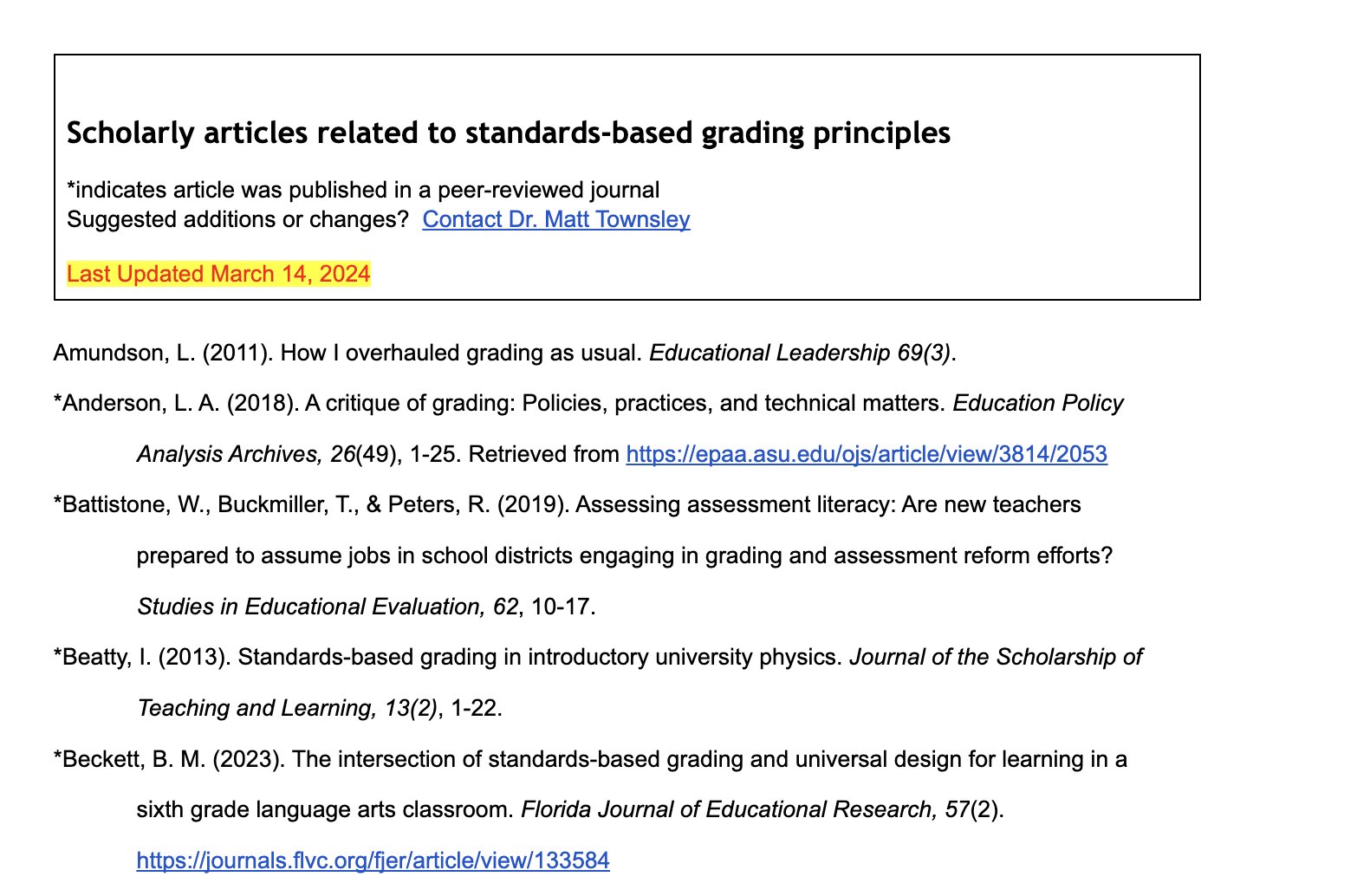Click 'Analysis Archives, 26(49), 1-25' text

299,454
